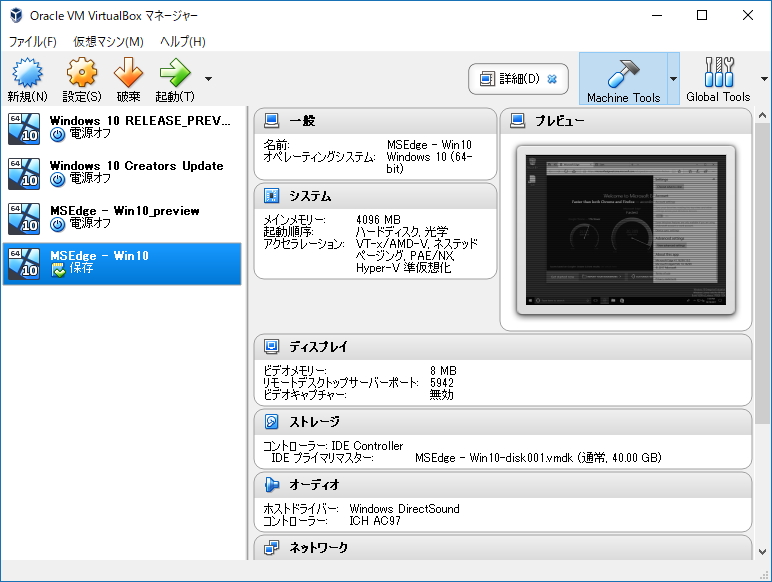
Task: Select MSEdge - Win10_preview VM
Action: [122, 219]
